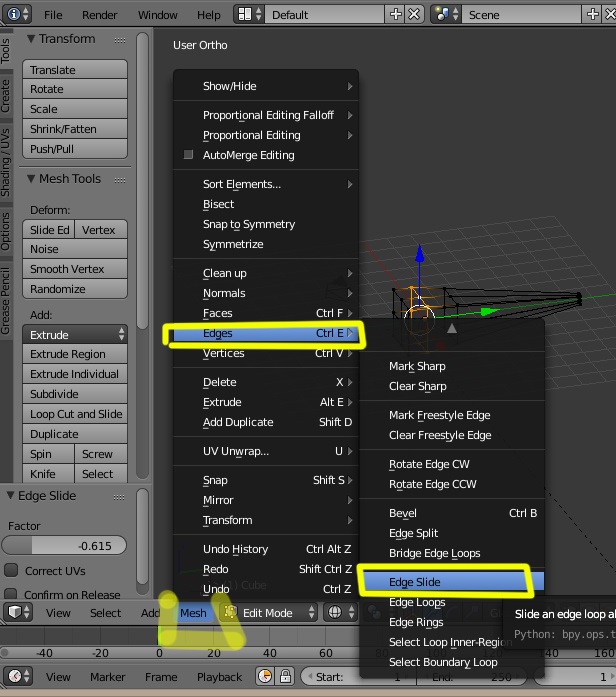Click the Knife button
Screen dimensions: 616x697
(48, 473)
